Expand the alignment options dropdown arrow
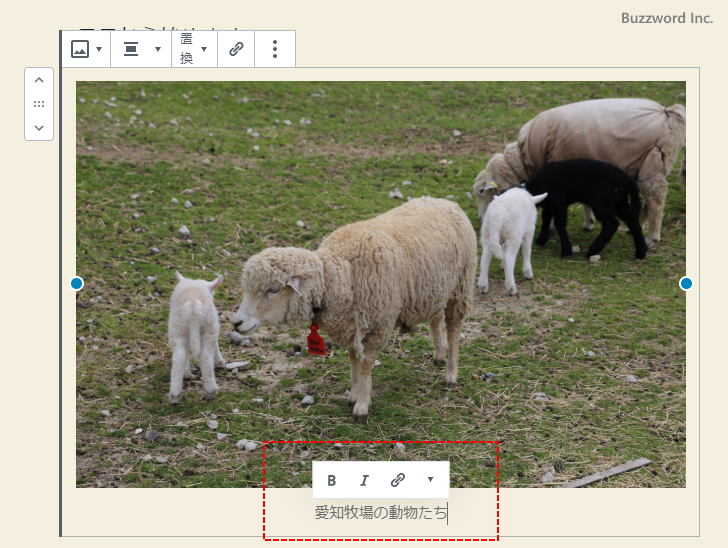Screen dimensions: 728x548 tap(157, 49)
